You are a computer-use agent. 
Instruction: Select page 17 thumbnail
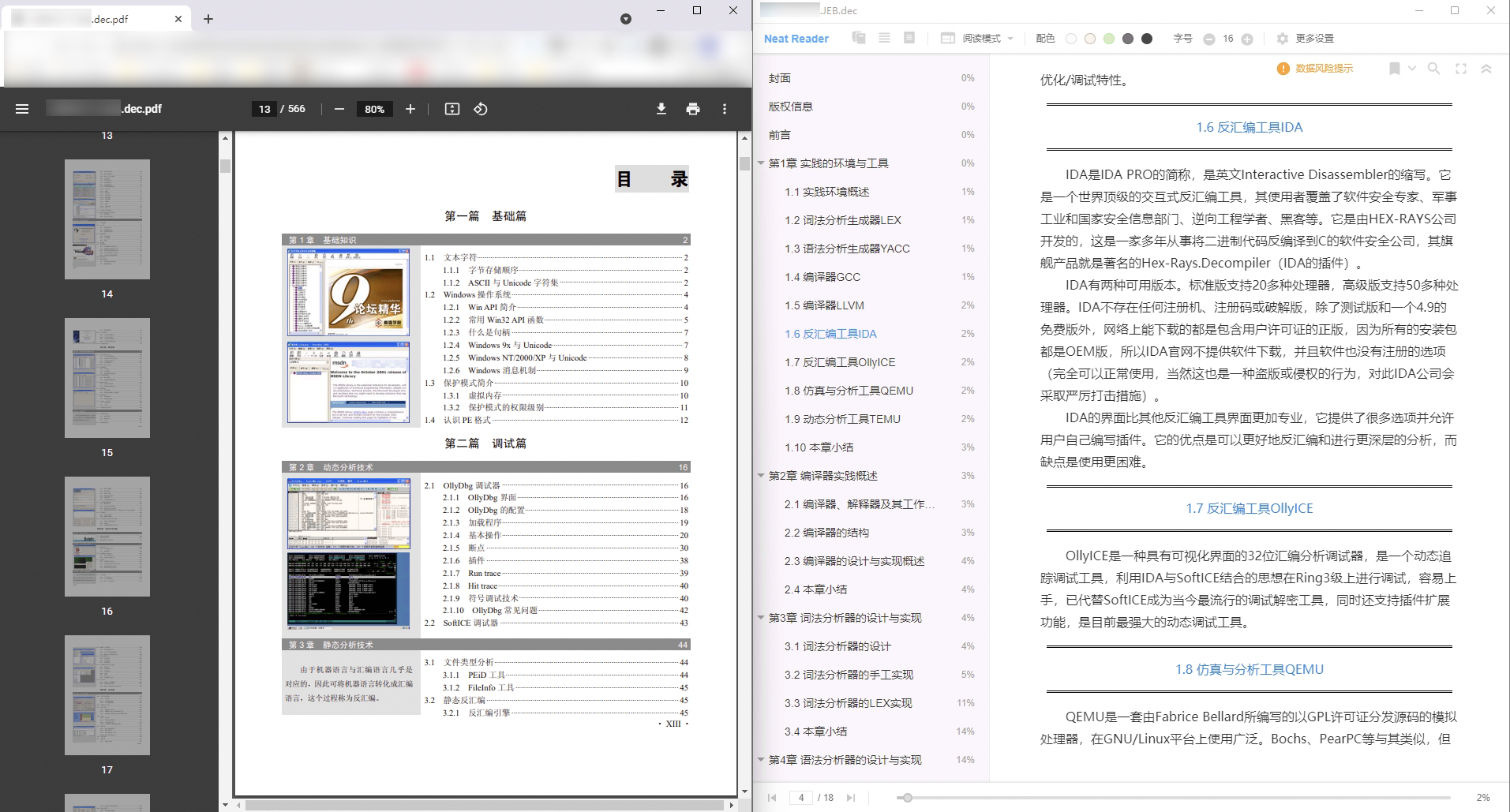coord(107,695)
